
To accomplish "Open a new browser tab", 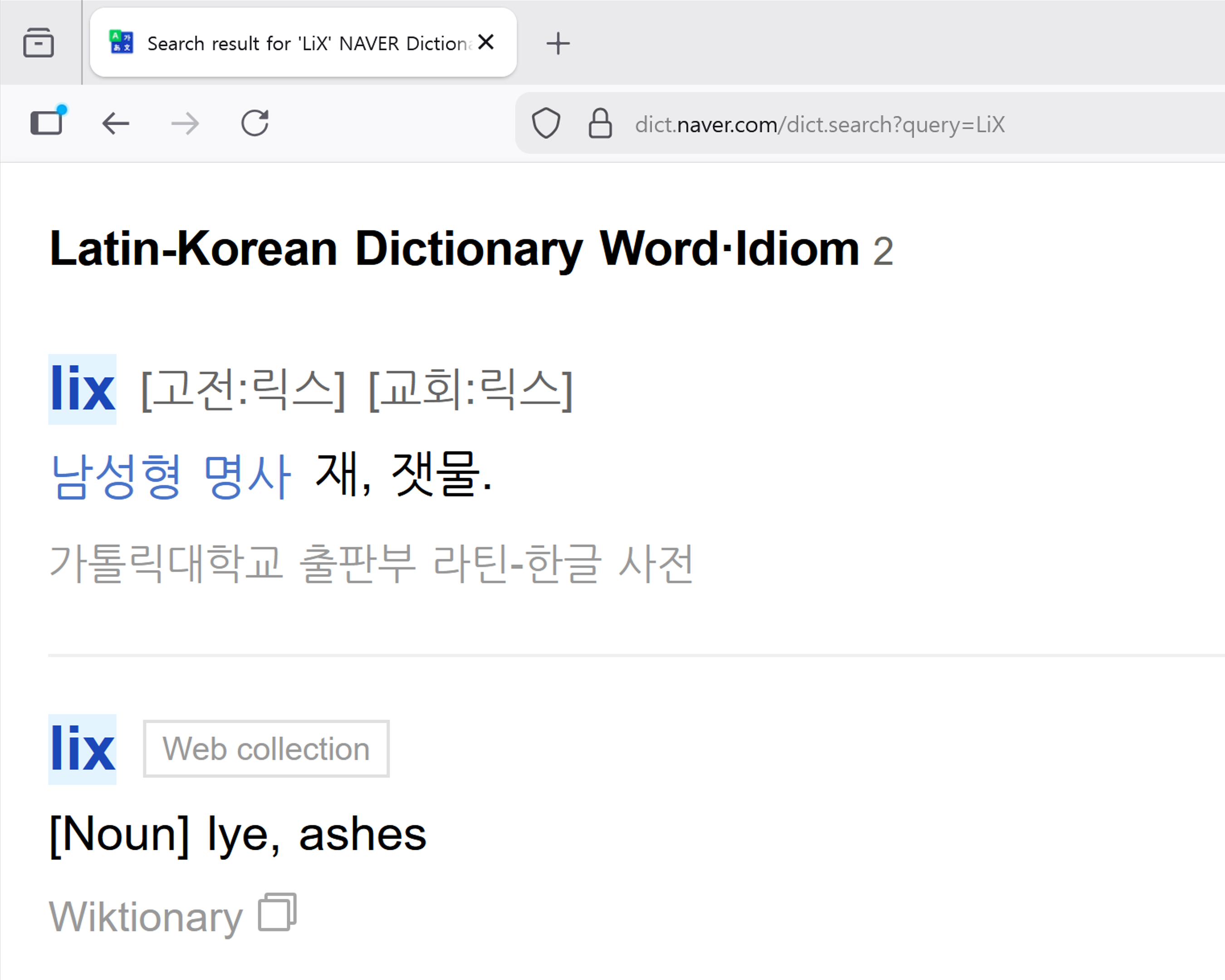I will (x=558, y=43).
